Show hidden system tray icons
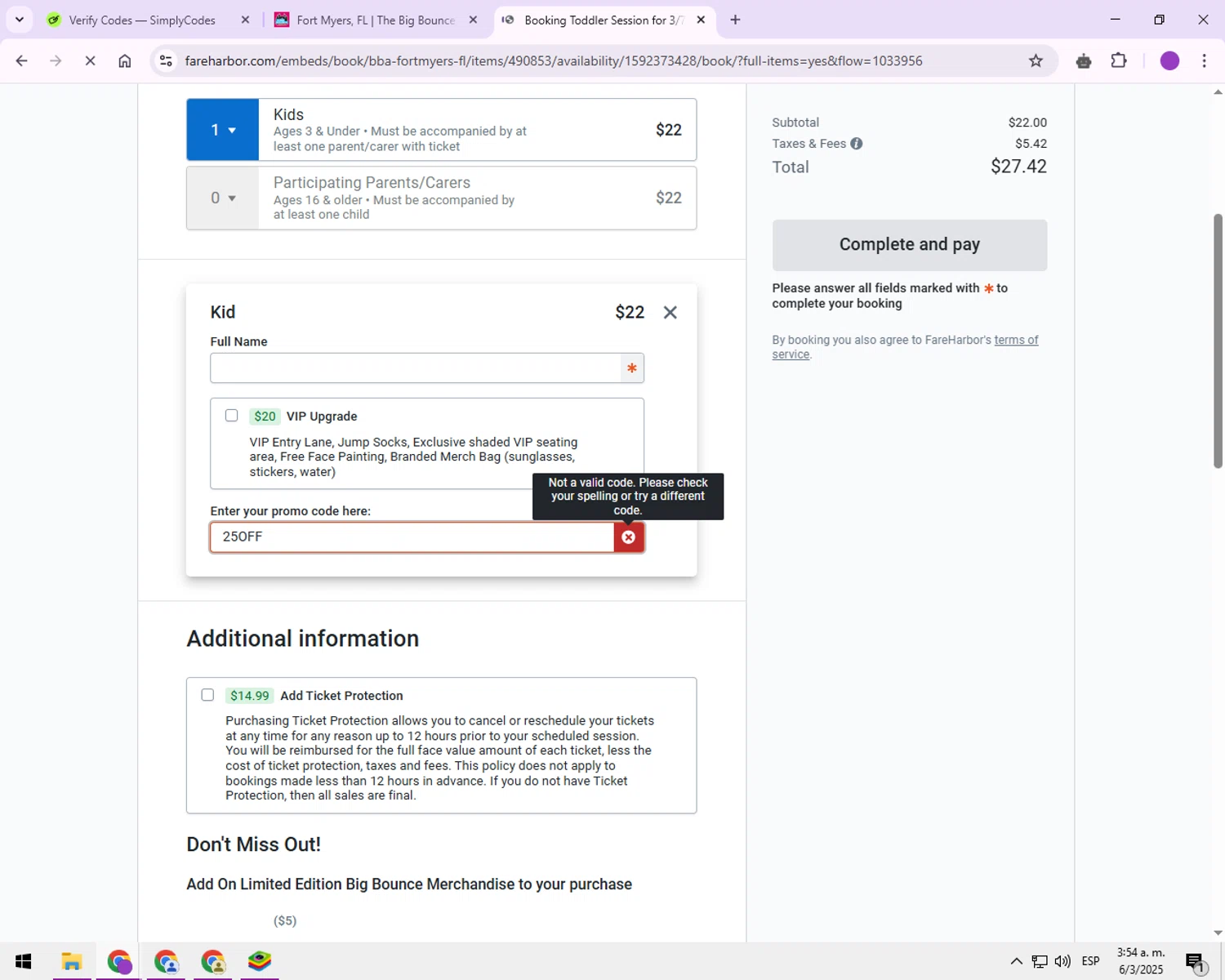 1016,961
